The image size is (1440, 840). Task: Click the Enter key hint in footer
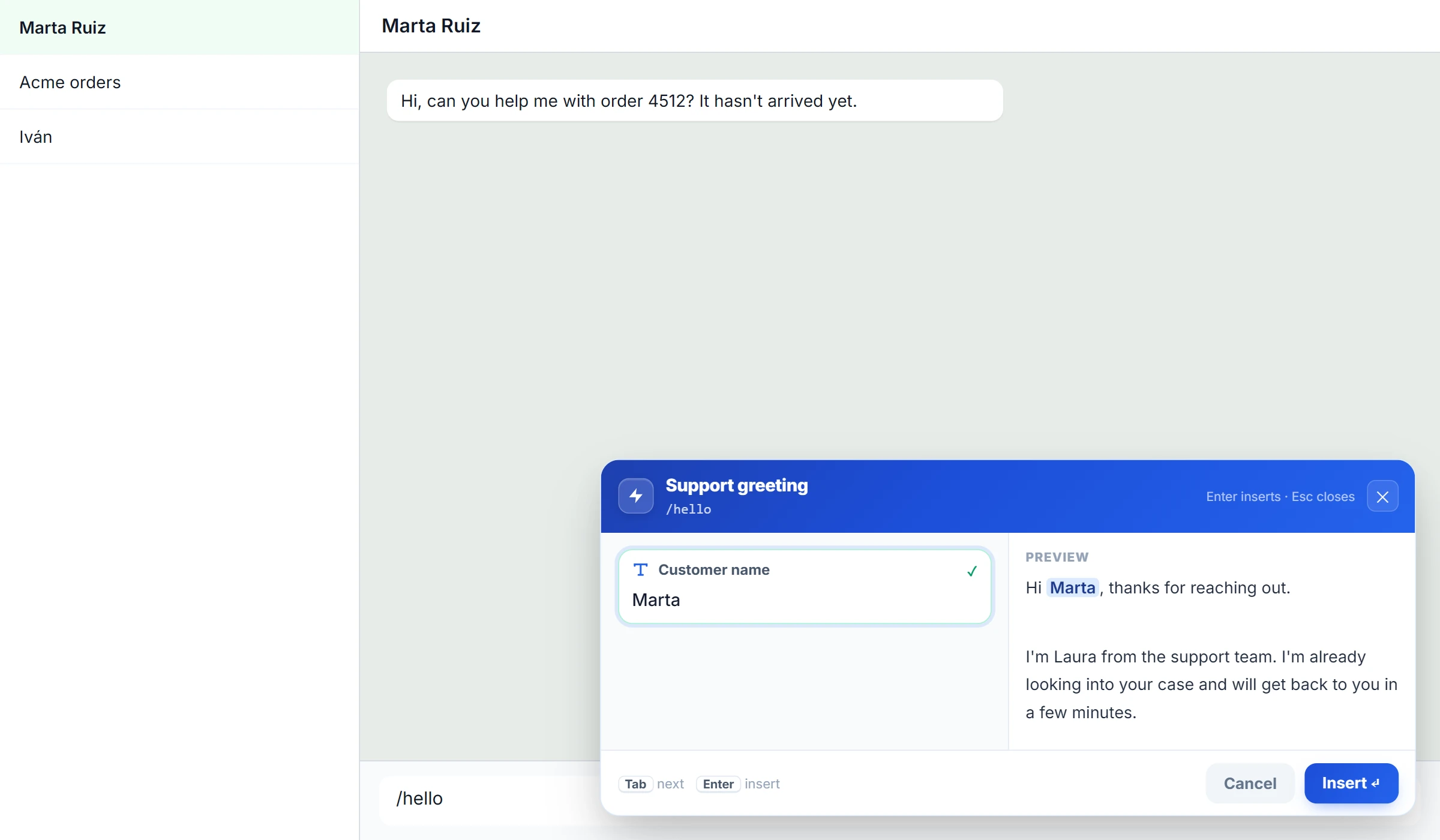point(718,784)
